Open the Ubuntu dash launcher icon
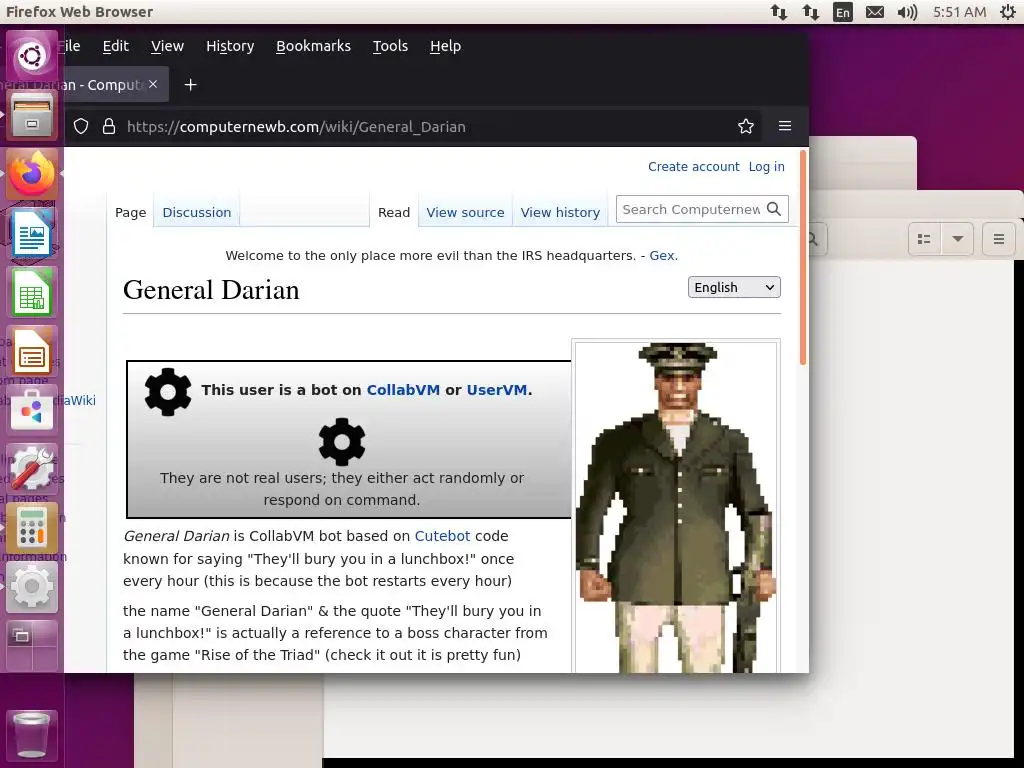The width and height of the screenshot is (1024, 768). (x=31, y=56)
